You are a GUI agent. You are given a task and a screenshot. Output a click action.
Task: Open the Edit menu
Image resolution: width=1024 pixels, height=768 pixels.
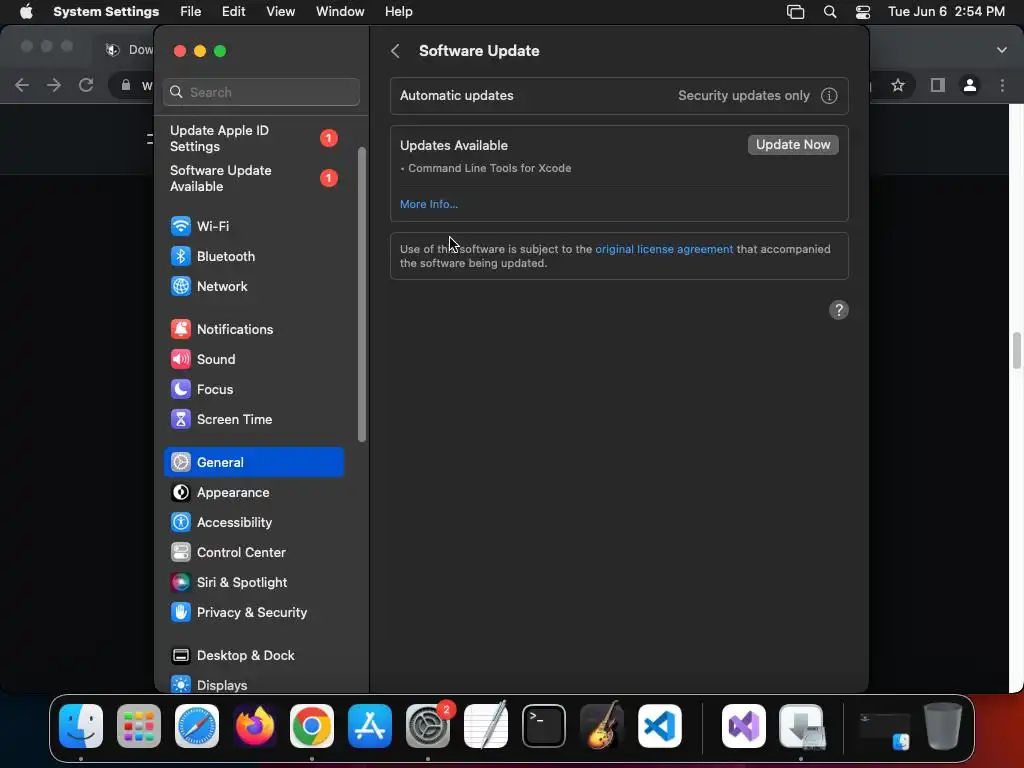coord(233,12)
